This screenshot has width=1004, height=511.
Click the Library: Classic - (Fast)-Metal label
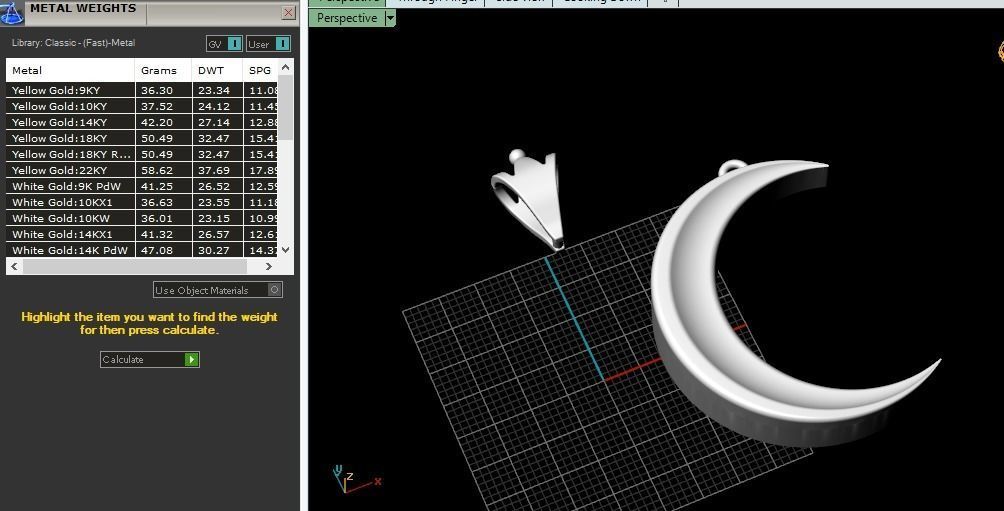click(74, 43)
